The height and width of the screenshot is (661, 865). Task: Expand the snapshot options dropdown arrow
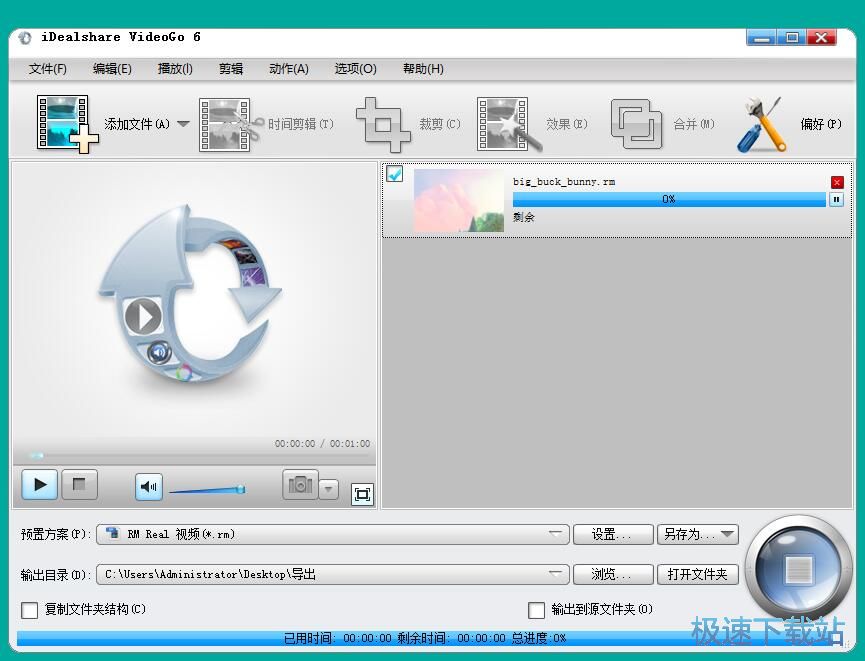click(x=329, y=489)
